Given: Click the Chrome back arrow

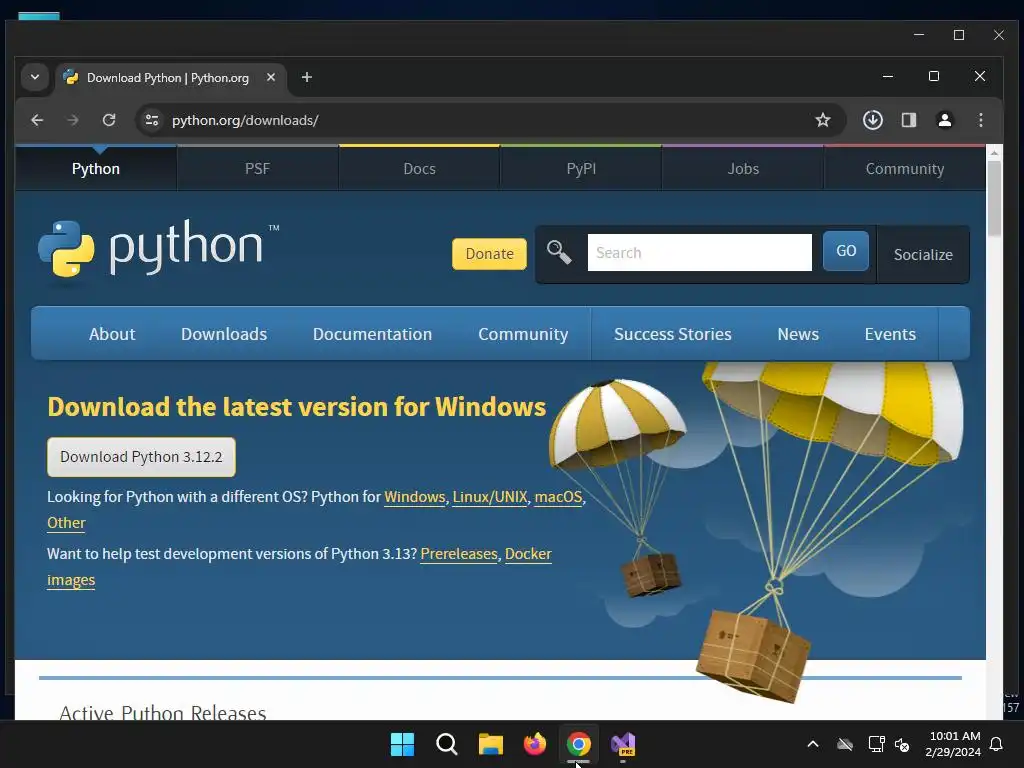Looking at the screenshot, I should click(37, 120).
